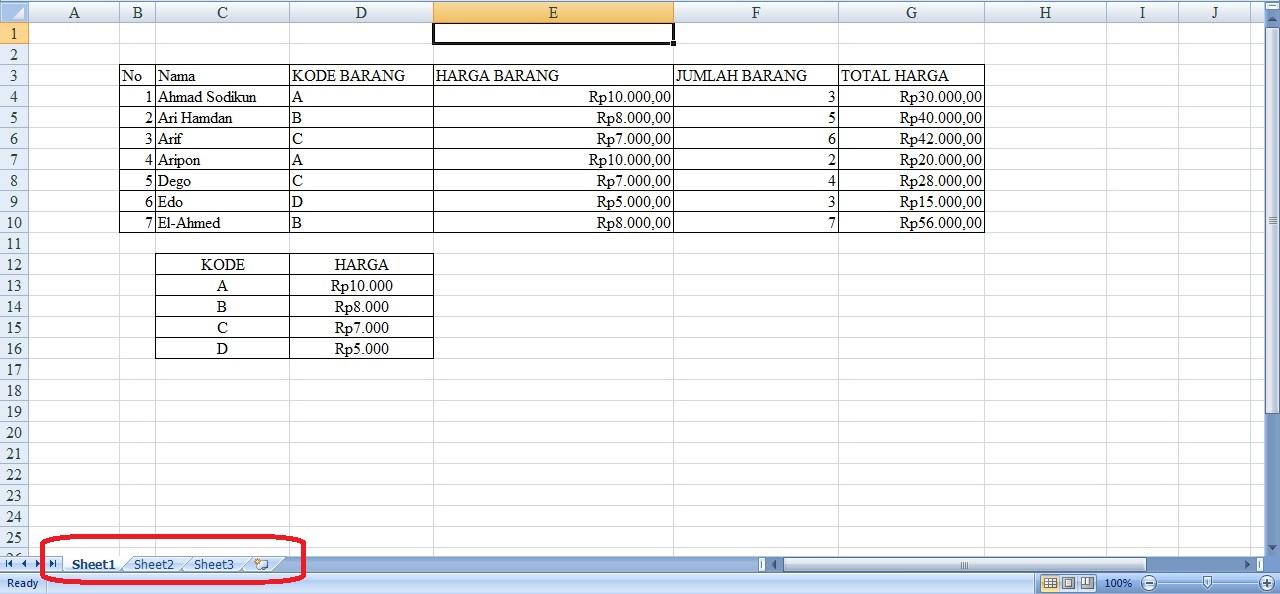Screen dimensions: 1280x594
Task: Insert a new worksheet using the tab icon
Action: [x=262, y=564]
